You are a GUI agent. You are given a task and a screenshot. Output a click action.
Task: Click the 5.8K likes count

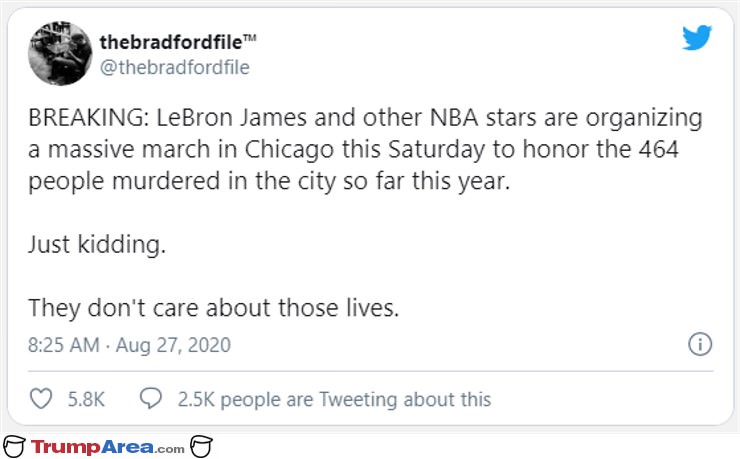coord(86,400)
